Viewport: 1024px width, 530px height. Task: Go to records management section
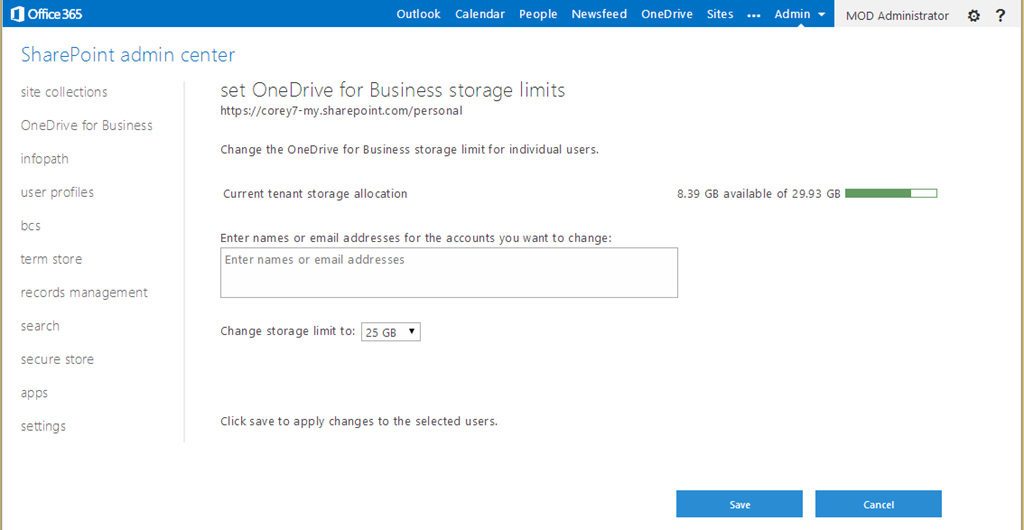click(x=84, y=292)
